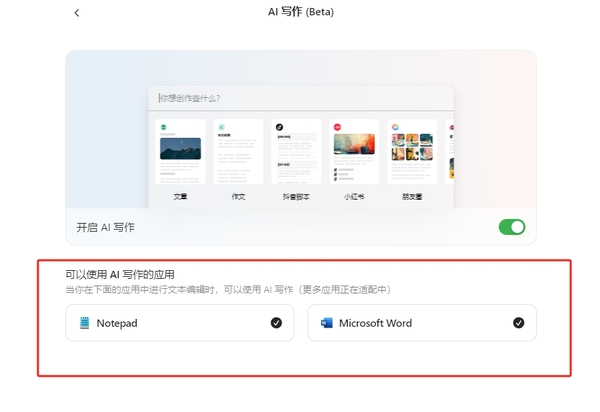This screenshot has height=412, width=600.
Task: Uncheck the Microsoft Word checkmark
Action: tap(518, 323)
